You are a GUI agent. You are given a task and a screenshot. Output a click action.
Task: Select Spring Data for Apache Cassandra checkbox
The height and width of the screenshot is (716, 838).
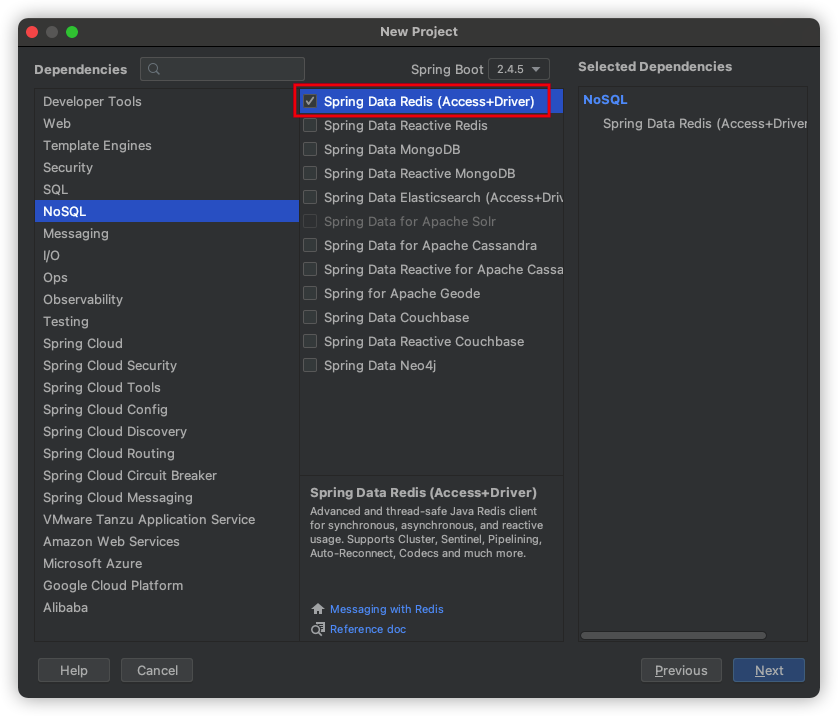pyautogui.click(x=310, y=245)
